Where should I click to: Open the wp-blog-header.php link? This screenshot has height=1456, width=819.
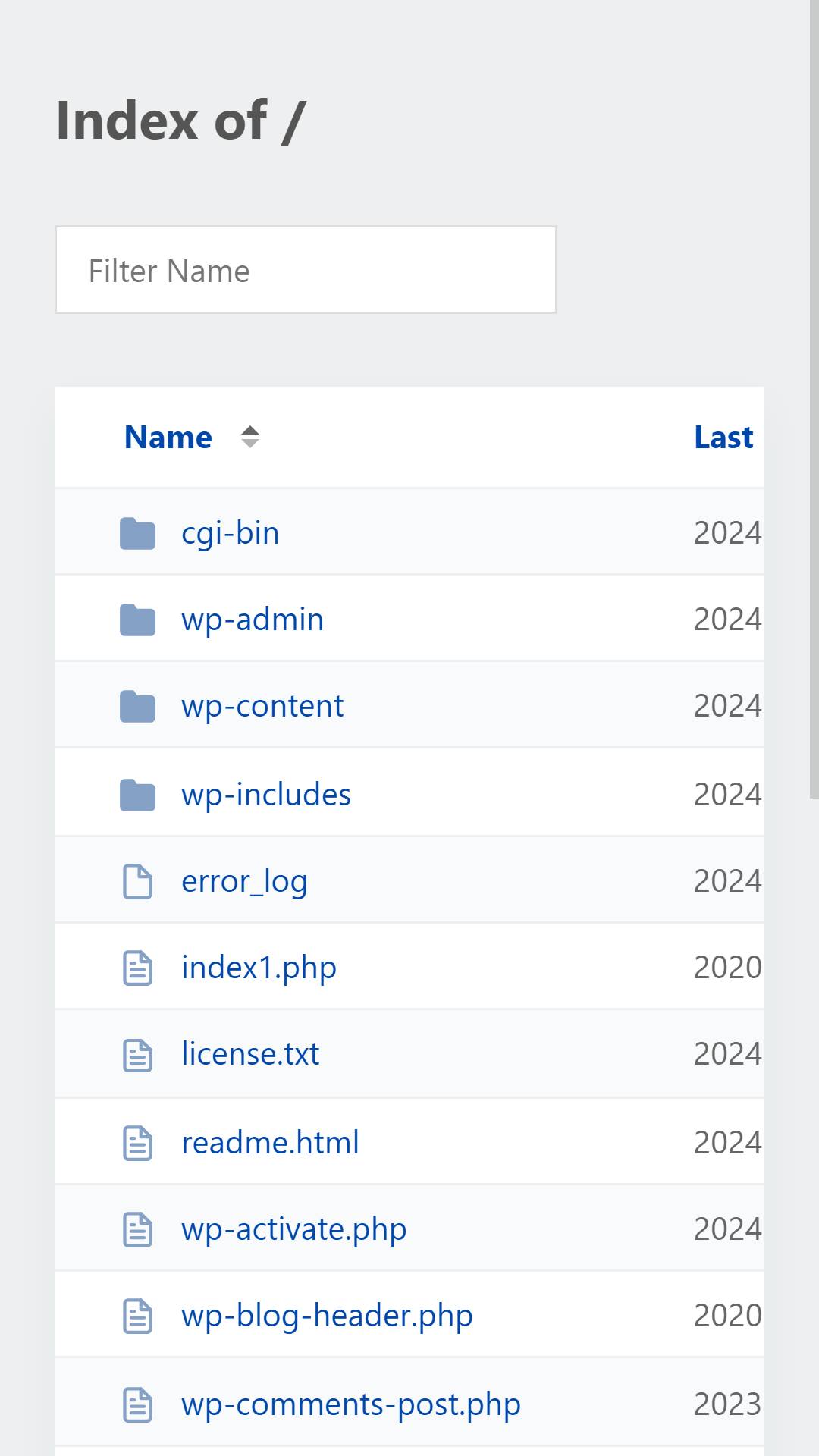tap(327, 1316)
